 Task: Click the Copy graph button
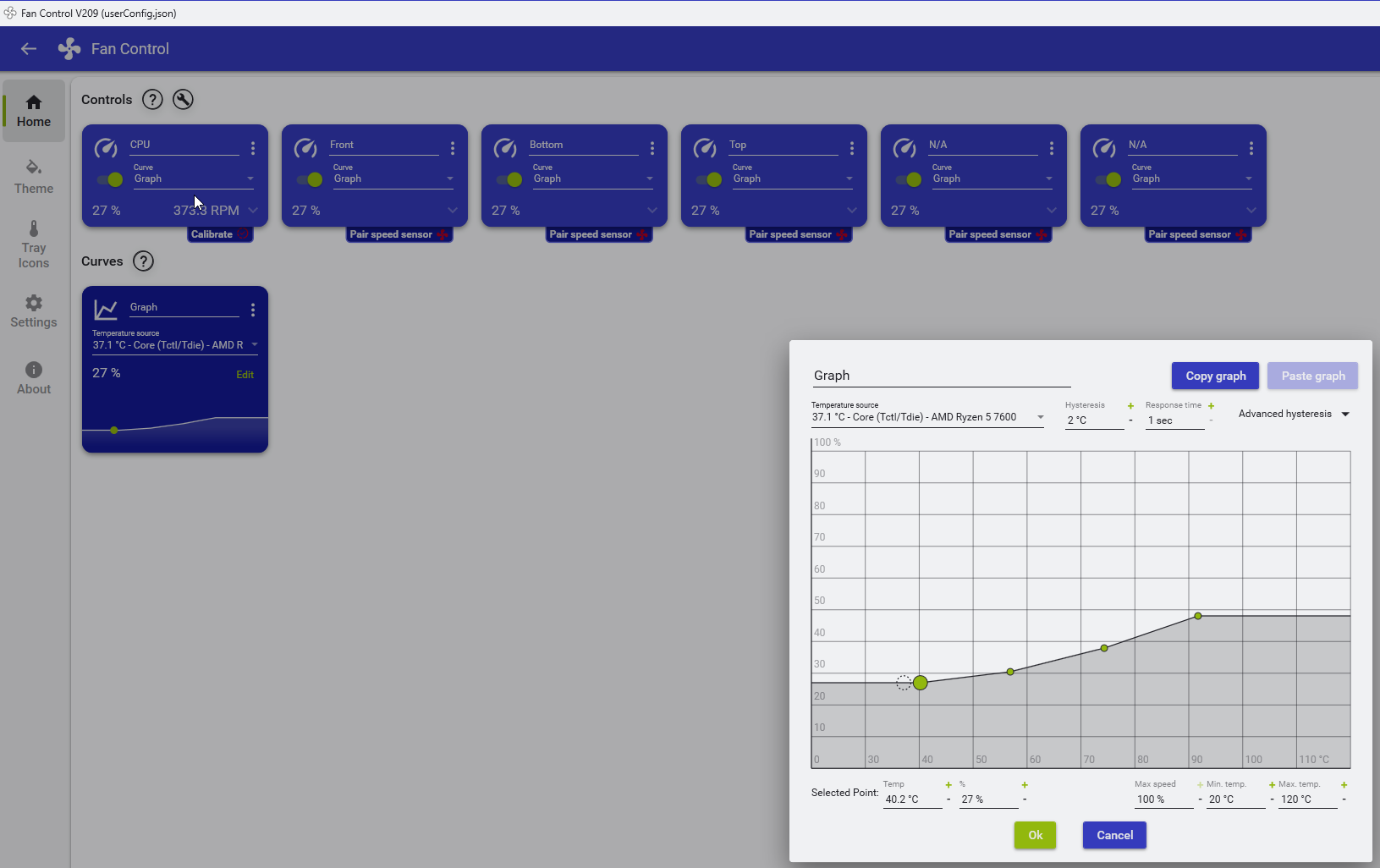click(x=1215, y=376)
